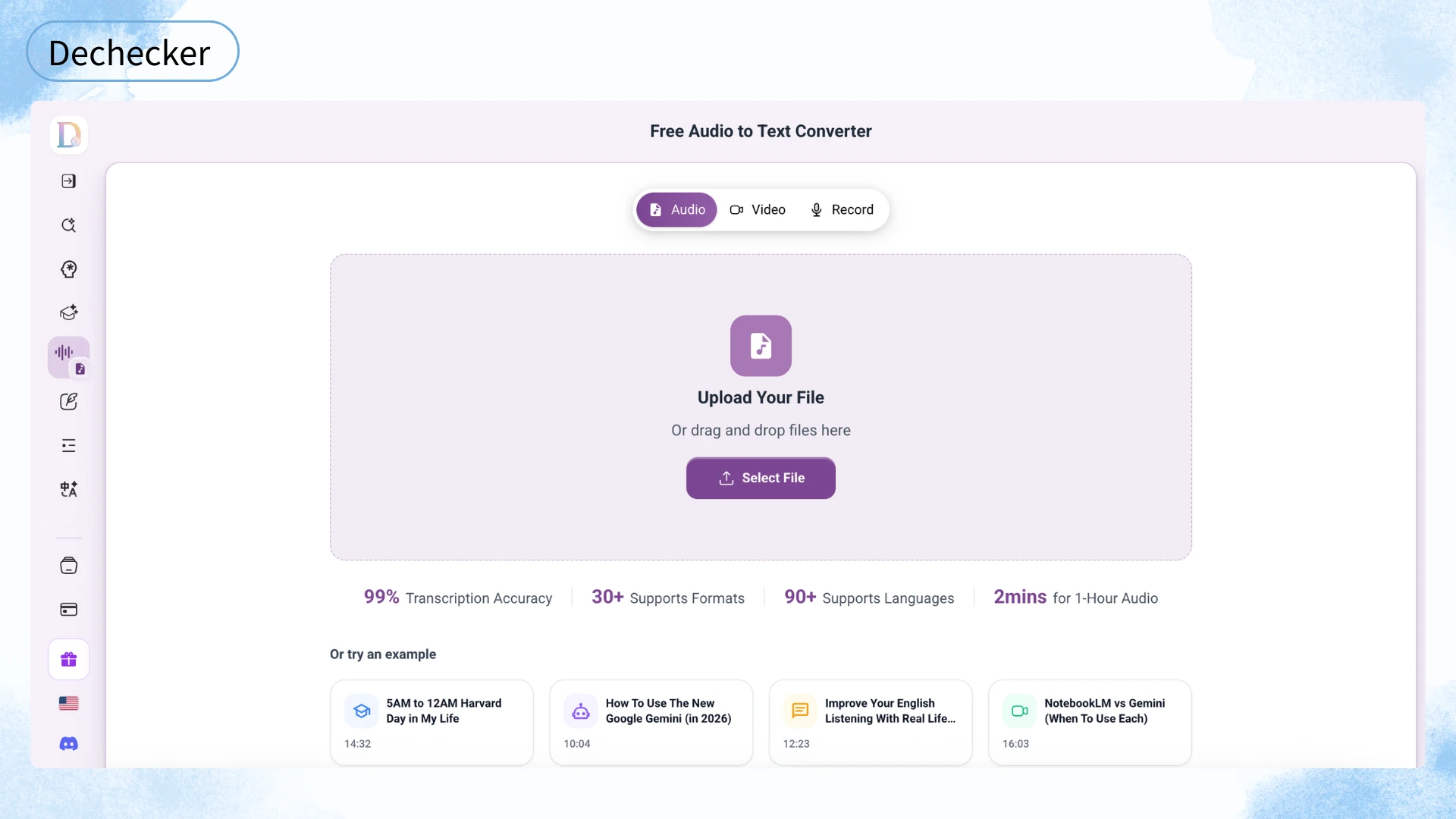
Task: Click the 30+ Supports Formats text
Action: (668, 598)
